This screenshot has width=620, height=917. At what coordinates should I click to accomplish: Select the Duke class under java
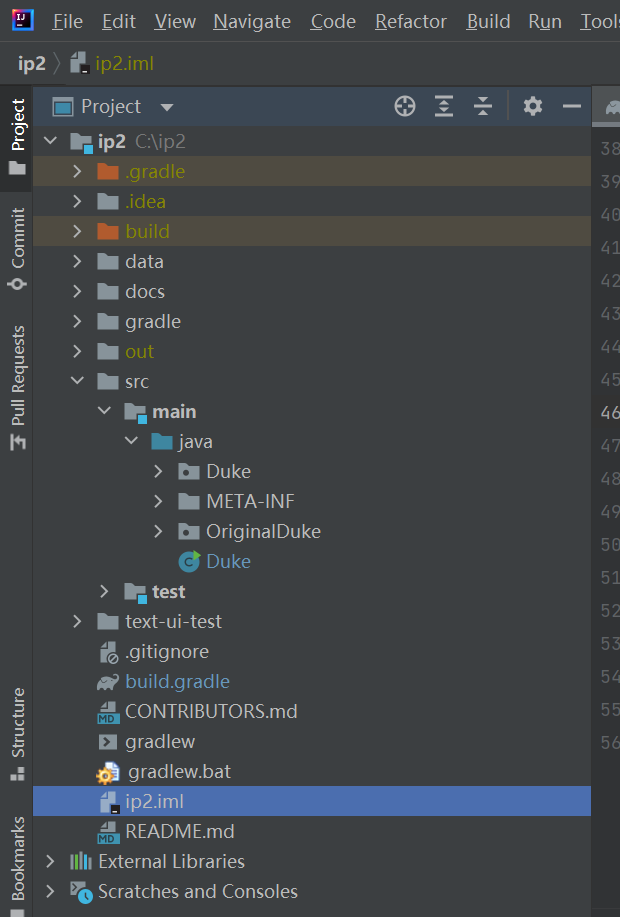point(228,561)
